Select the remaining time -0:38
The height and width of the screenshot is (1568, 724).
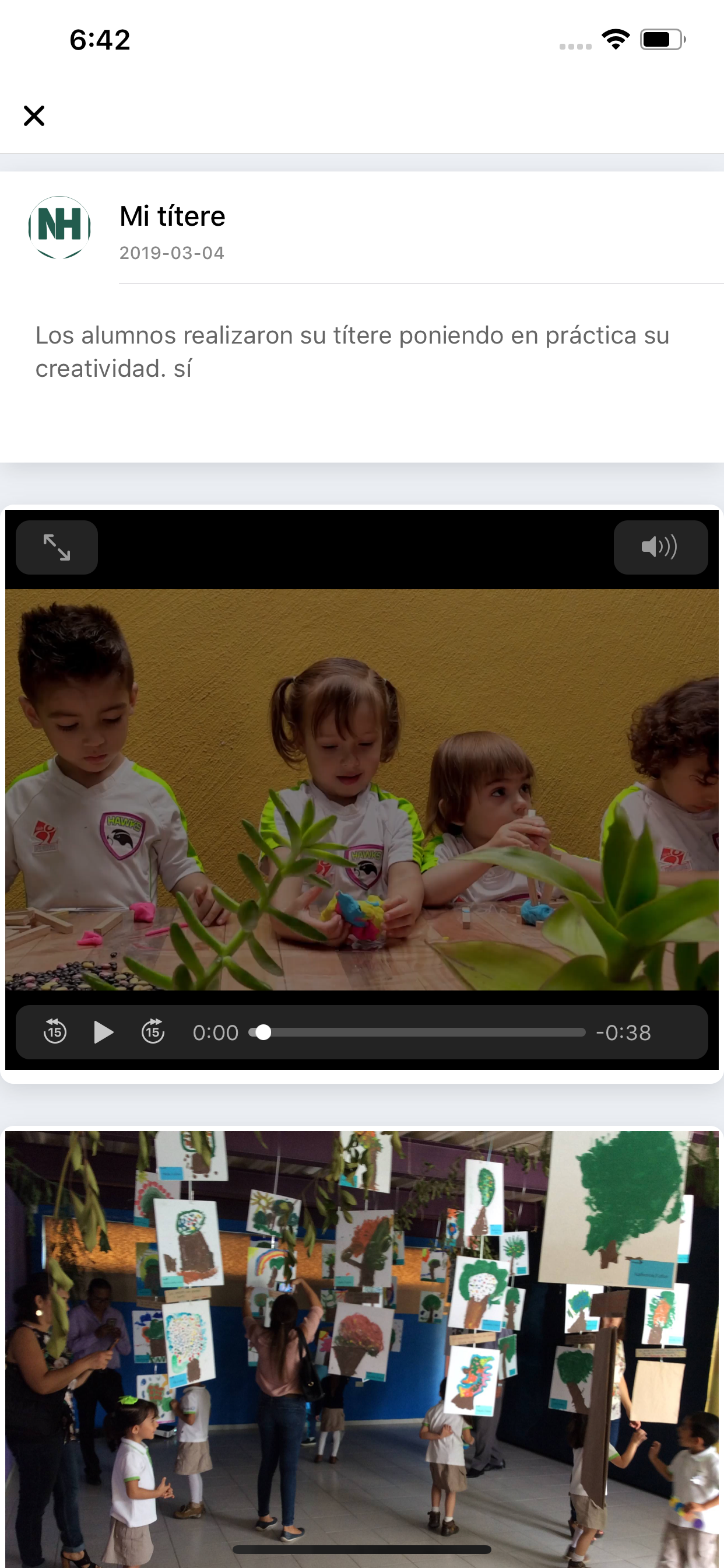point(624,1032)
